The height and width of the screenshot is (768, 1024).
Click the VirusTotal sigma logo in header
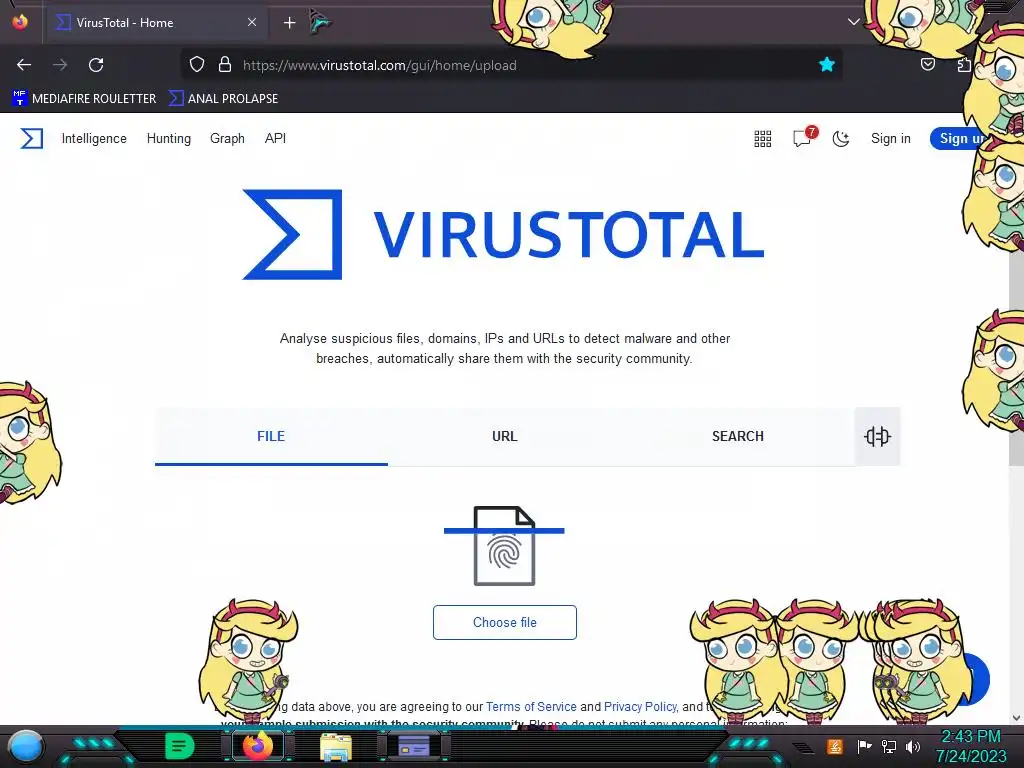click(x=31, y=138)
